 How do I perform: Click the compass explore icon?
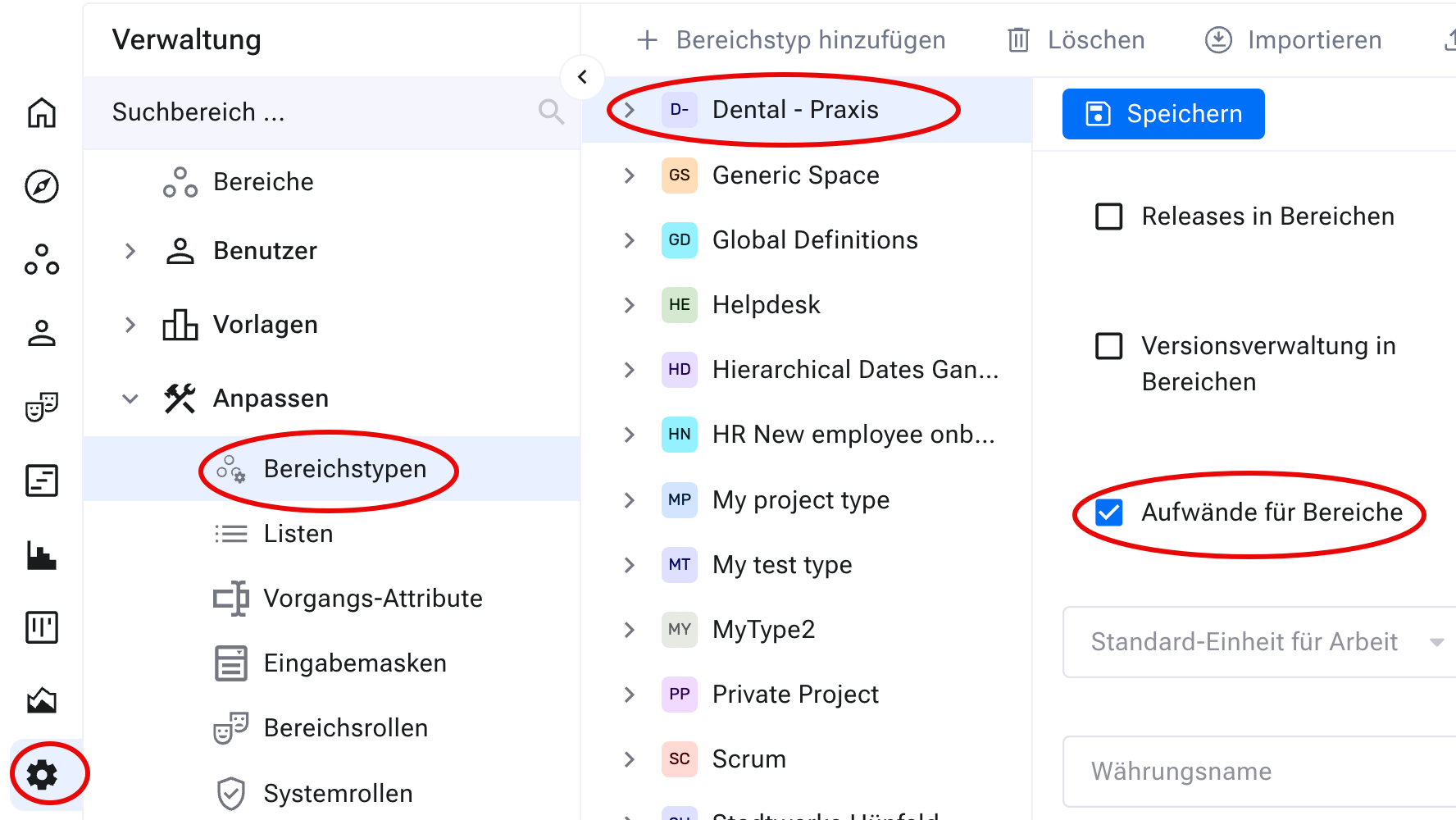[42, 186]
